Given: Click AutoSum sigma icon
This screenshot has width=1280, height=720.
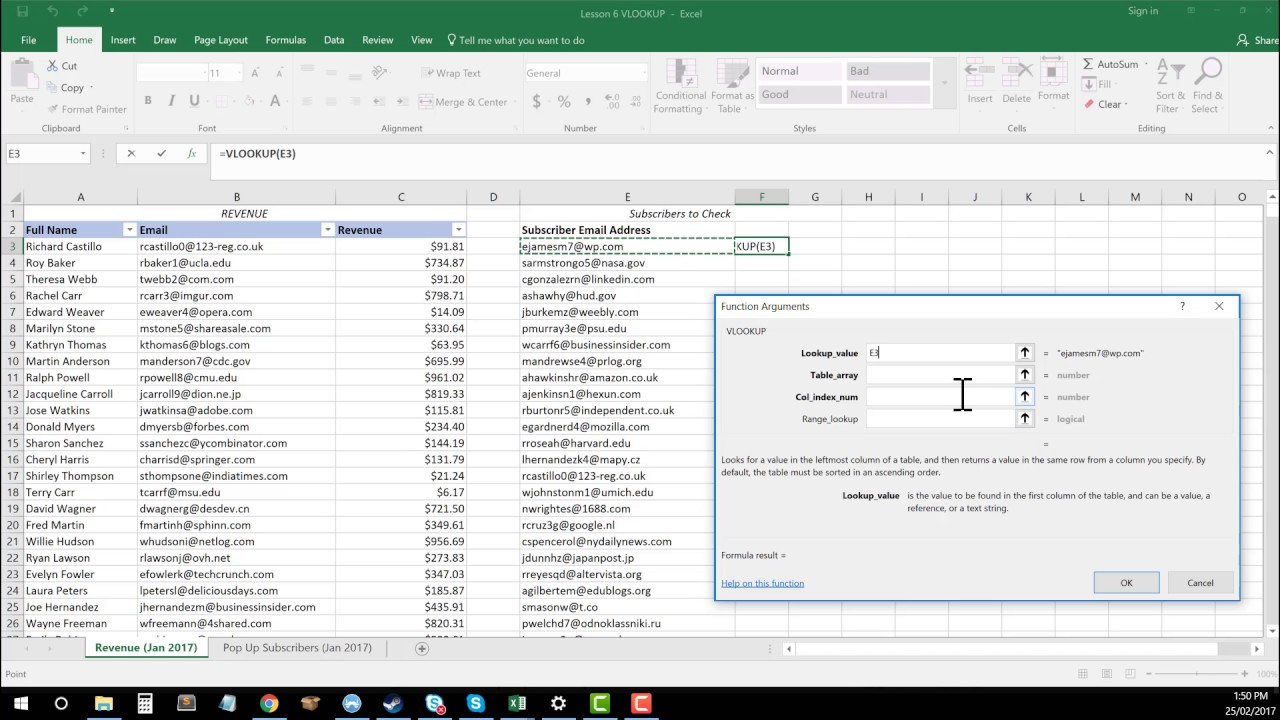Looking at the screenshot, I should [x=1088, y=64].
